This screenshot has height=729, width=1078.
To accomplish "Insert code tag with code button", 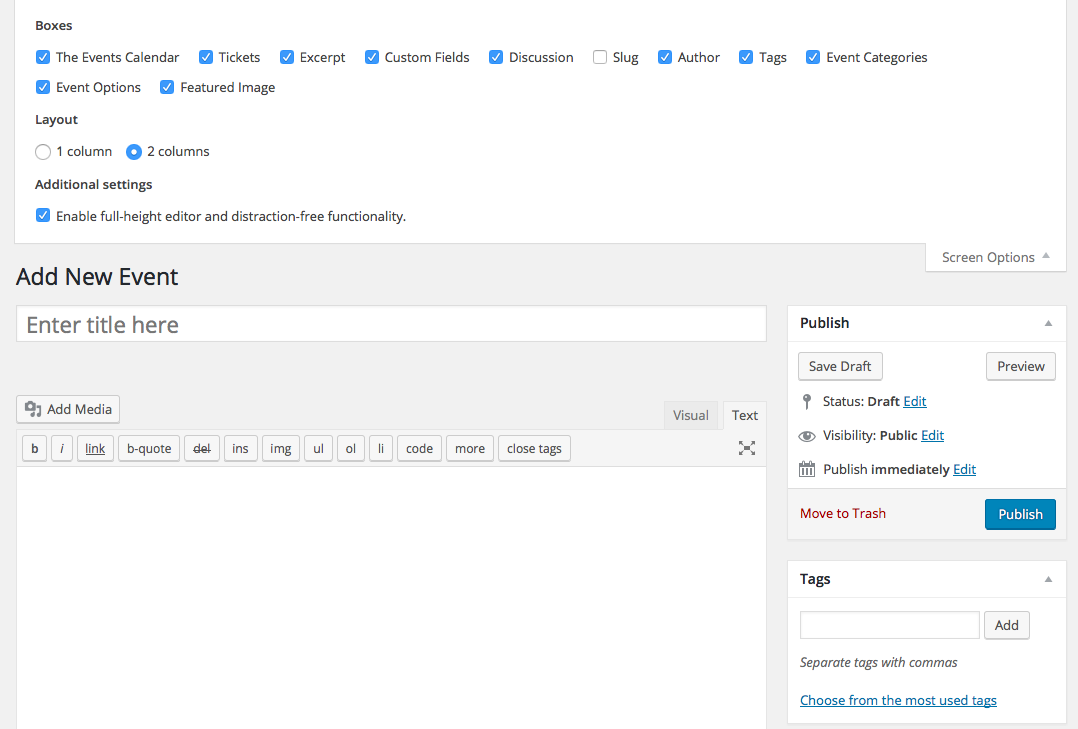I will 419,448.
